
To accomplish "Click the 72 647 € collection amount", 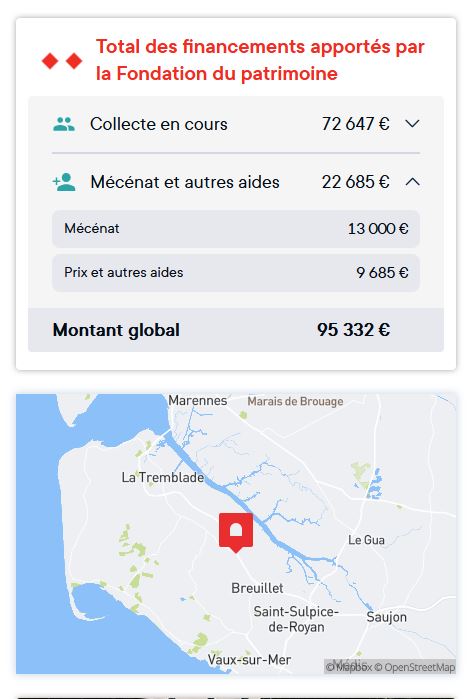I will 356,124.
